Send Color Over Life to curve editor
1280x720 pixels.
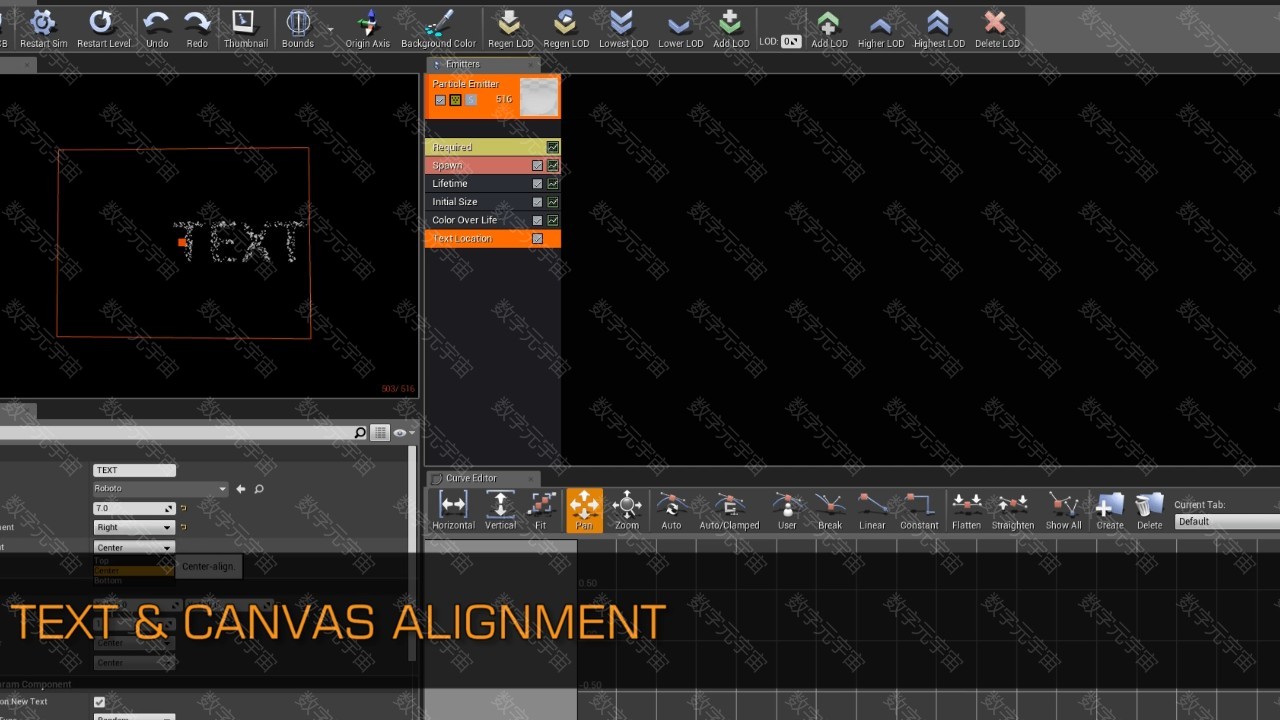(553, 220)
